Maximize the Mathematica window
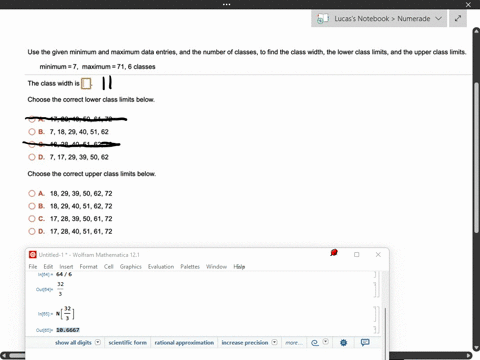Viewport: 480px width, 360px height. (357, 255)
